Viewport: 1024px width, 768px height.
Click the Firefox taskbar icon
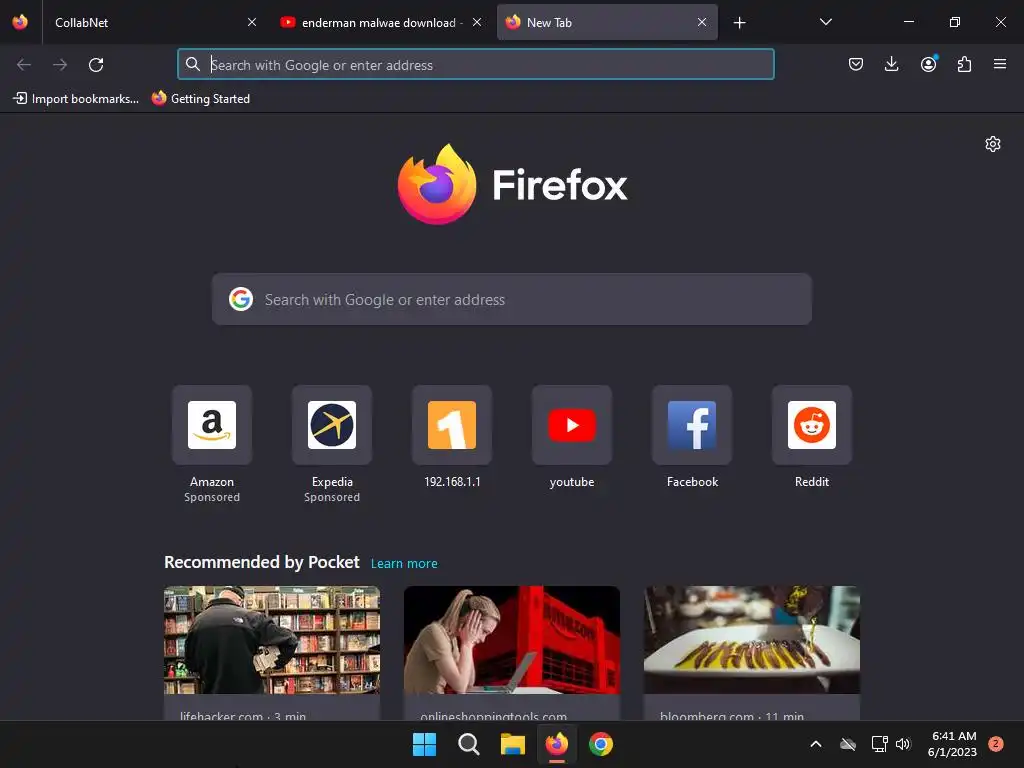(556, 744)
